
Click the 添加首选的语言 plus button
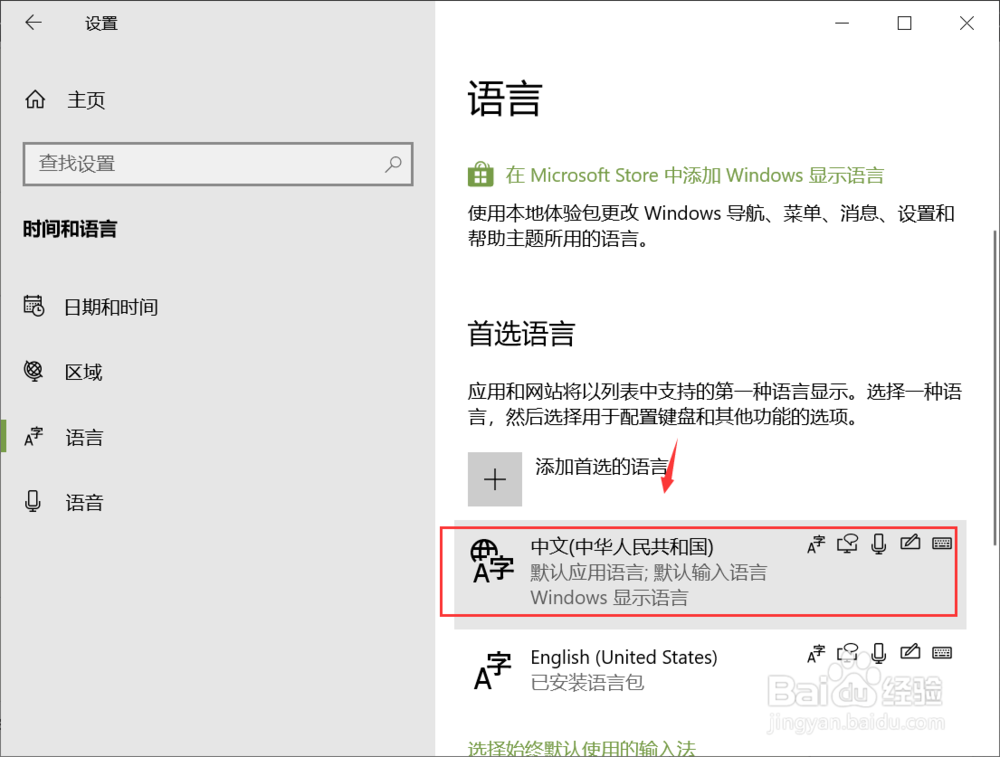tap(495, 479)
